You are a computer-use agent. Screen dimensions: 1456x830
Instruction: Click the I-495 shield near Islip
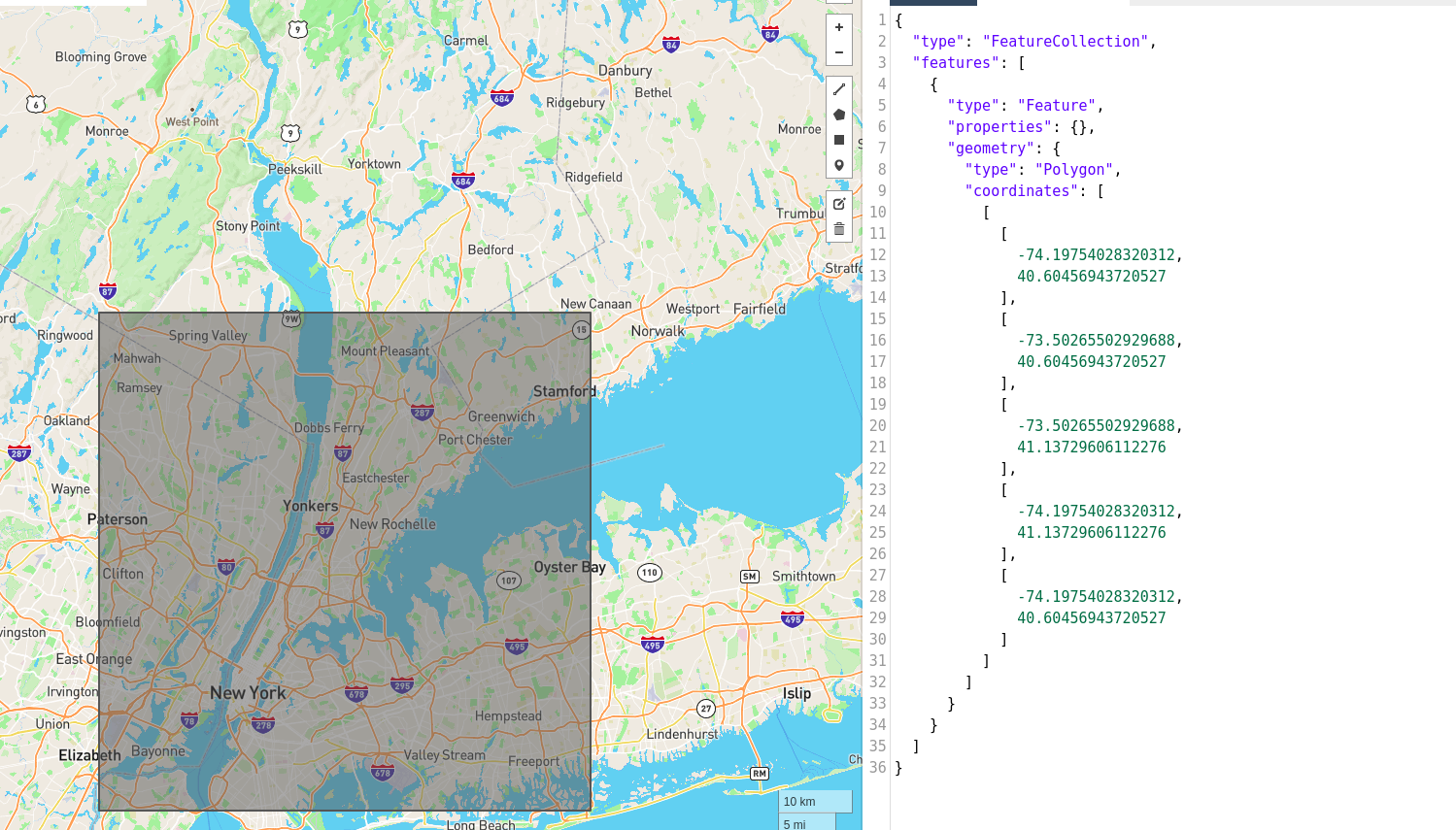(793, 619)
